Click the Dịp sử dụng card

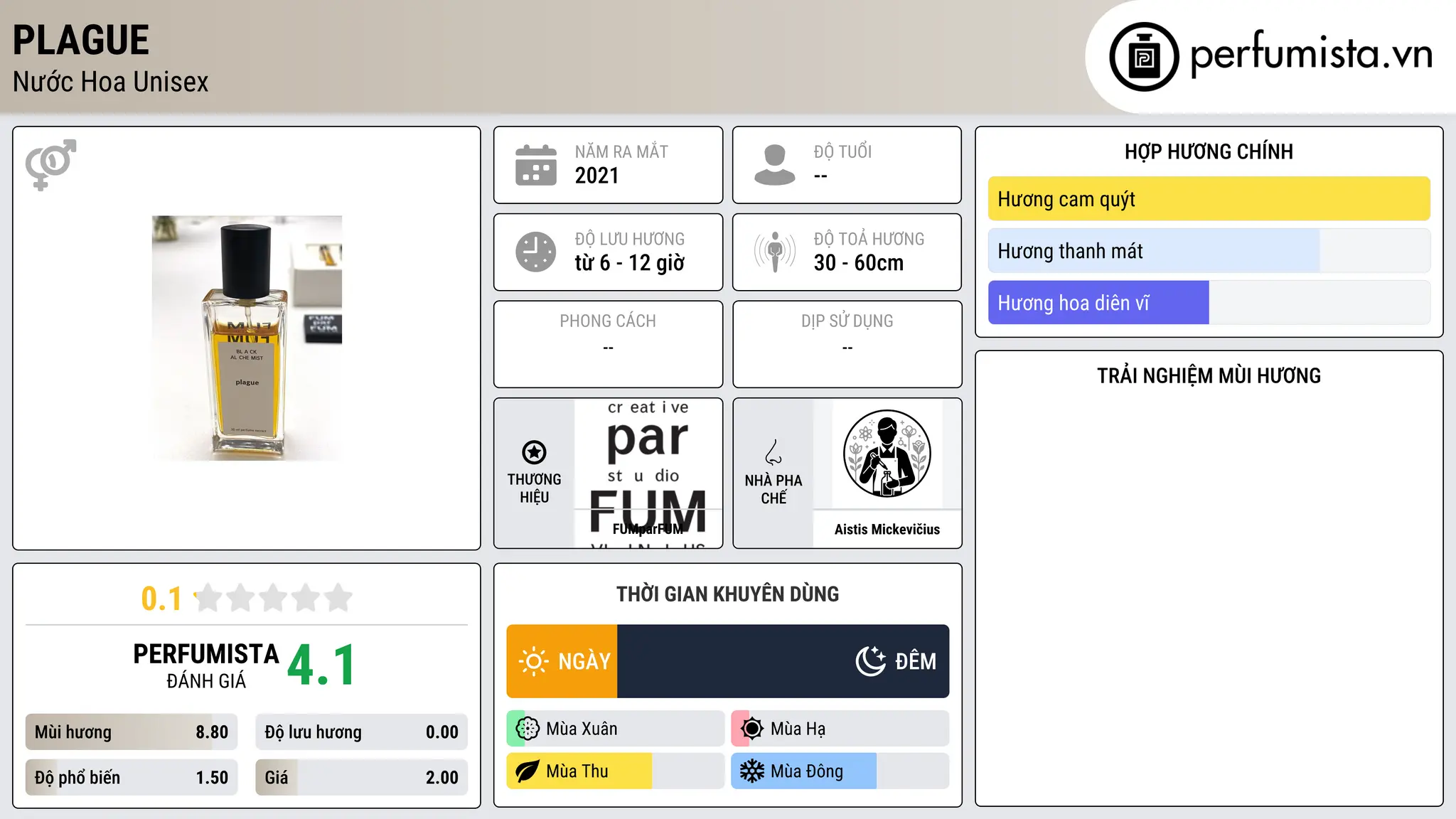(x=847, y=344)
